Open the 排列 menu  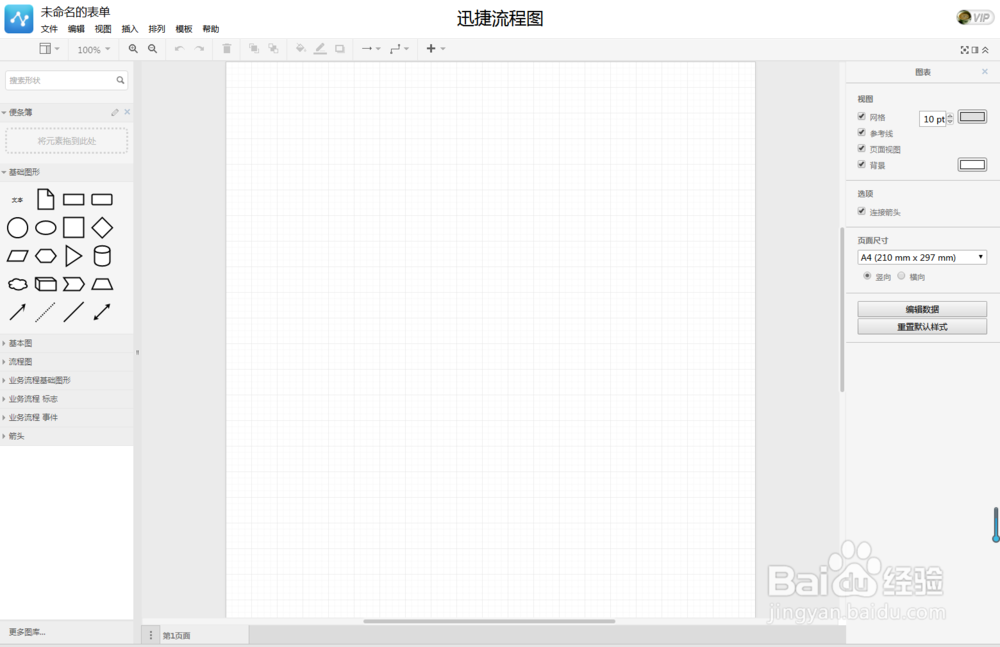[156, 29]
